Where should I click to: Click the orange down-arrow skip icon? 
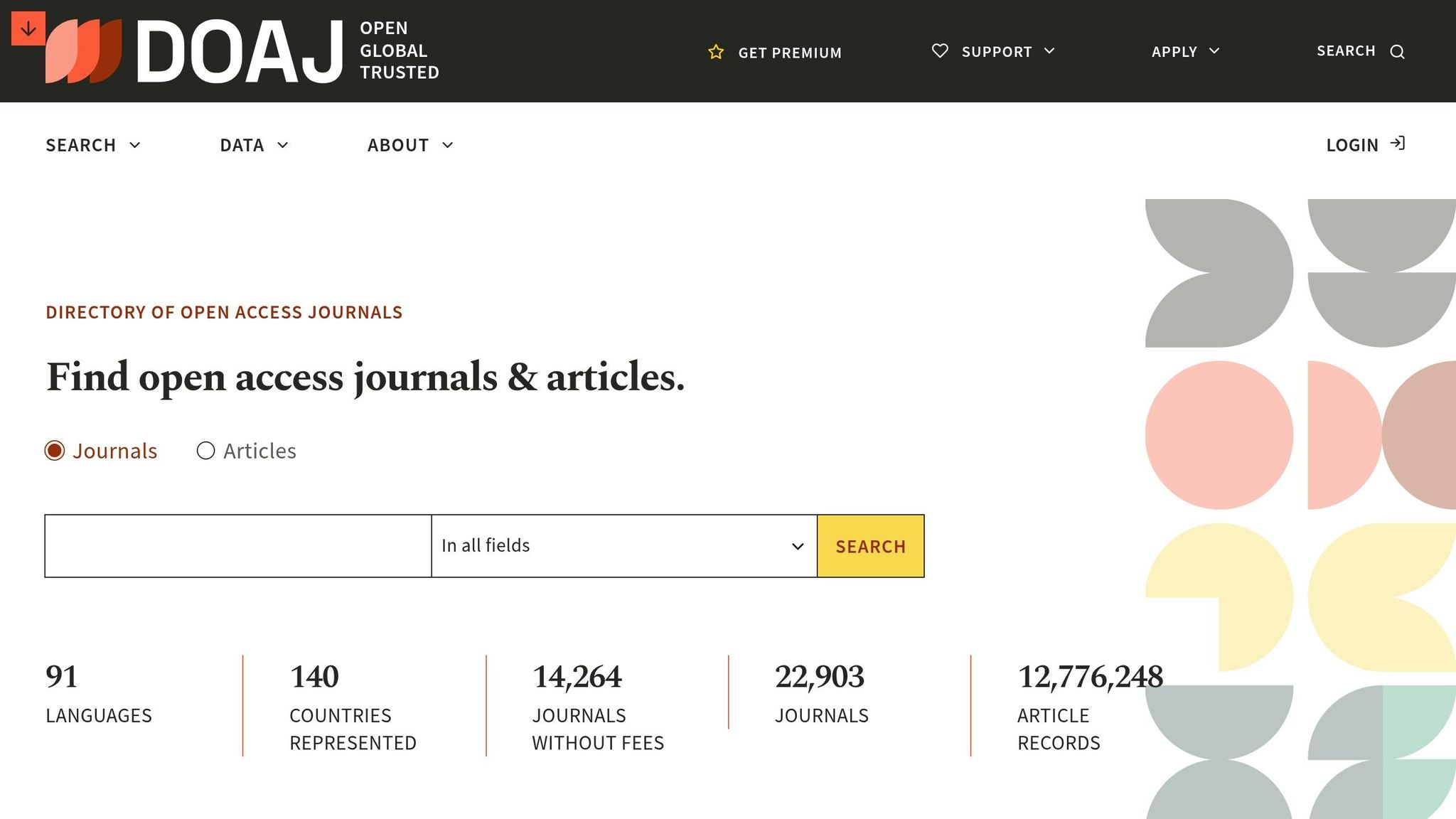pyautogui.click(x=28, y=28)
